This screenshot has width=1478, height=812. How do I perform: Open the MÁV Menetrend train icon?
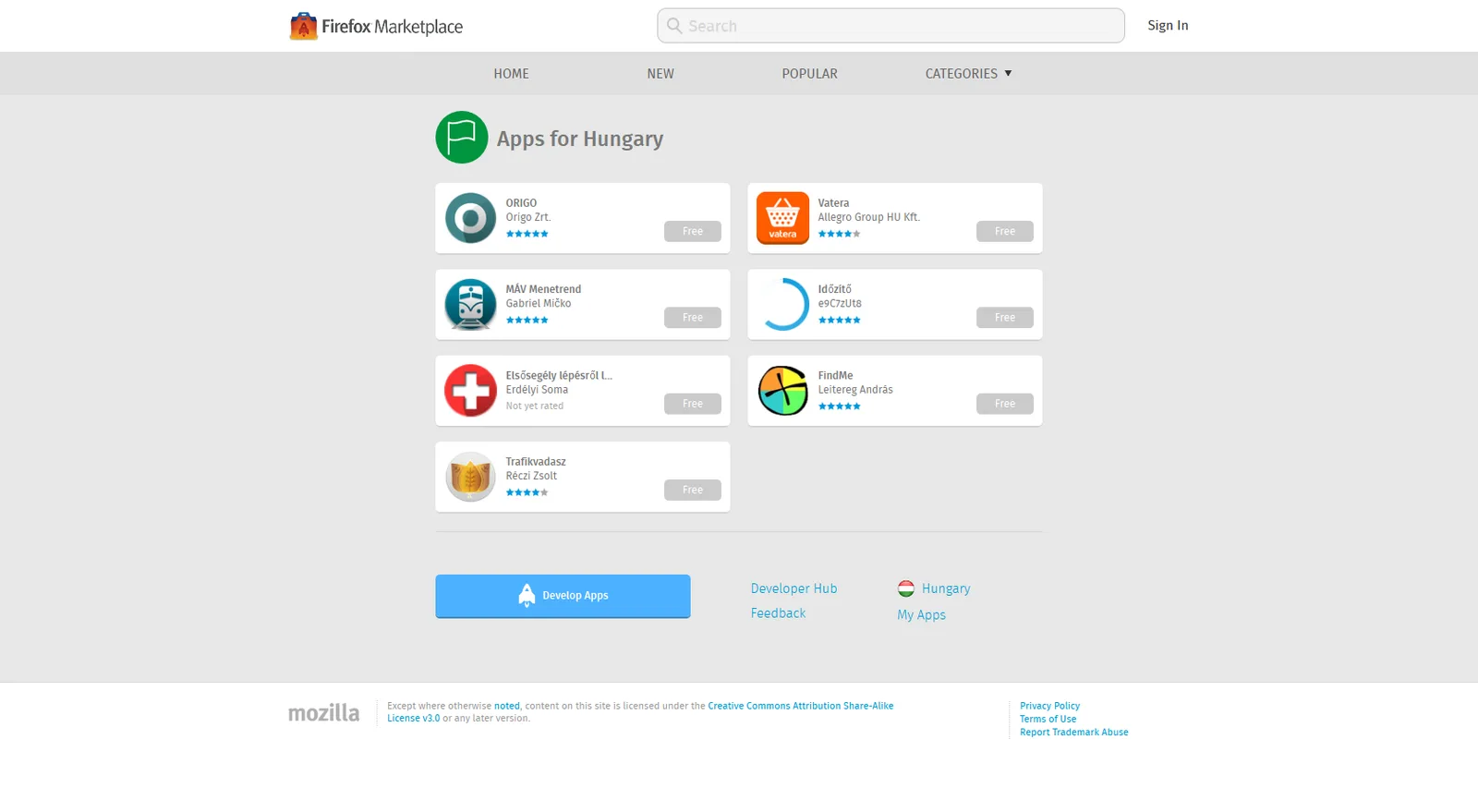[x=470, y=304]
